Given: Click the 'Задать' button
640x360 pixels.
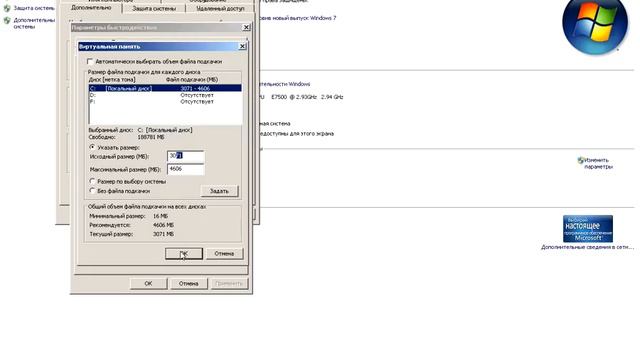Looking at the screenshot, I should (x=219, y=191).
